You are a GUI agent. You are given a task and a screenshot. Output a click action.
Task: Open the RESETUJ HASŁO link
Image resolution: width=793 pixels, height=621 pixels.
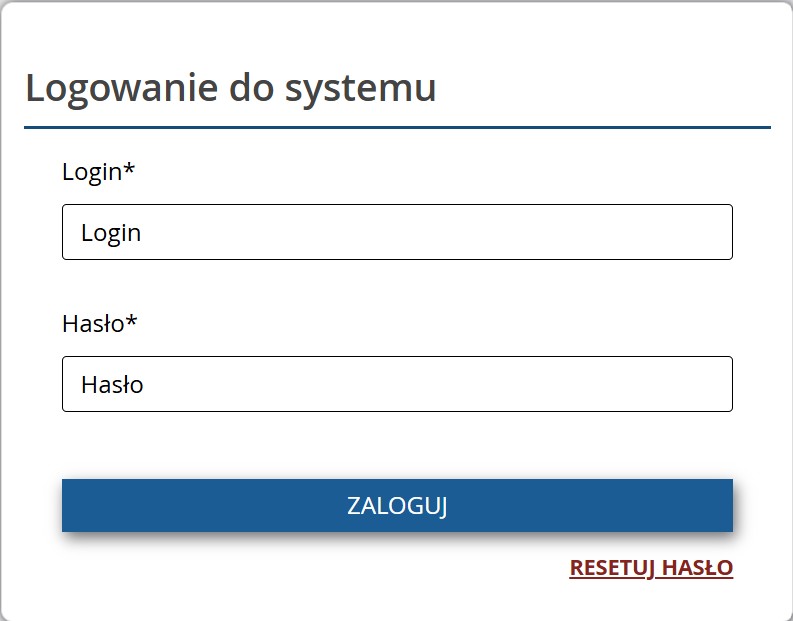coord(651,568)
